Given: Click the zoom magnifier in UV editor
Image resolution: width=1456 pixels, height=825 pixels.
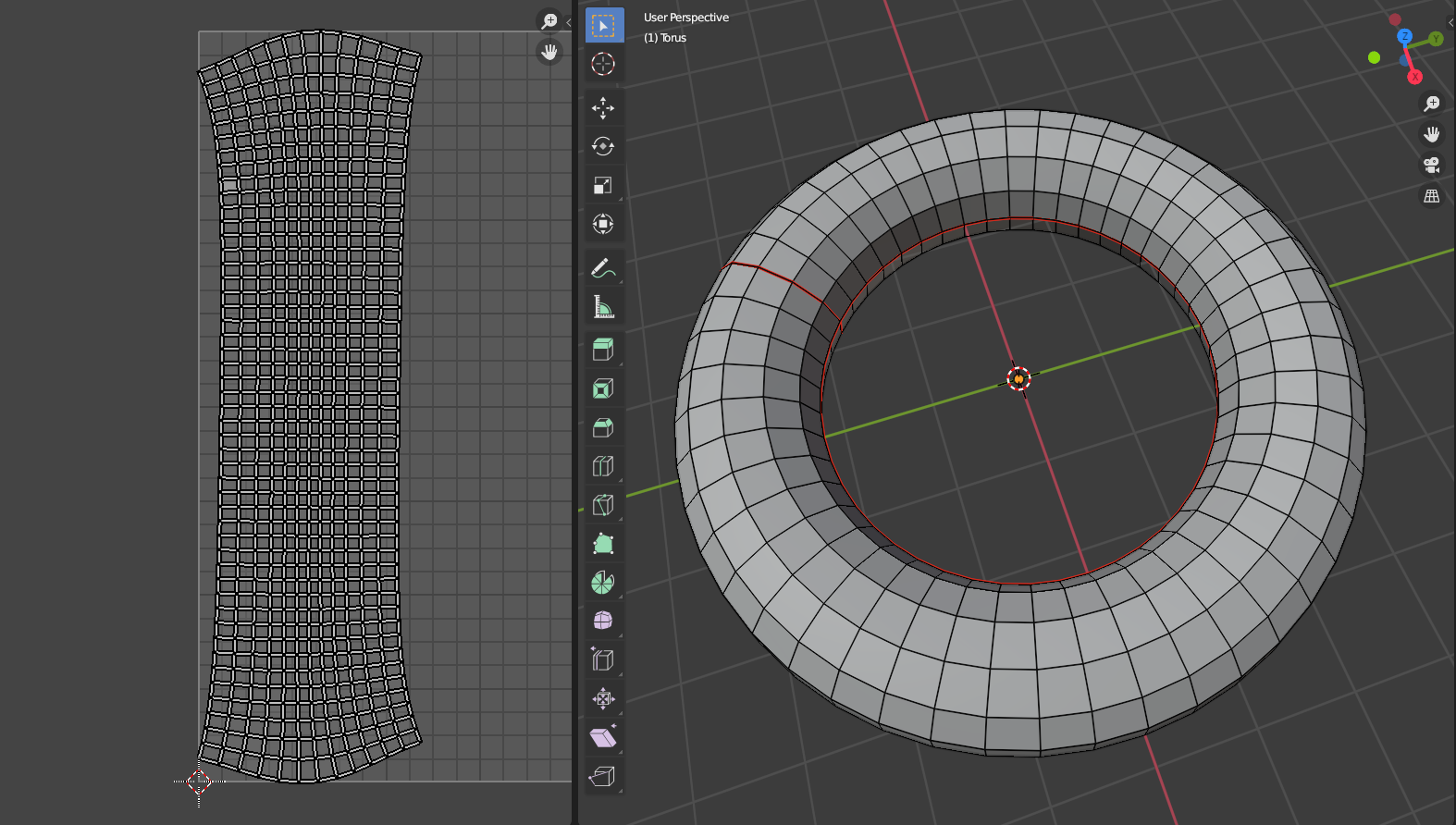Looking at the screenshot, I should click(x=549, y=20).
